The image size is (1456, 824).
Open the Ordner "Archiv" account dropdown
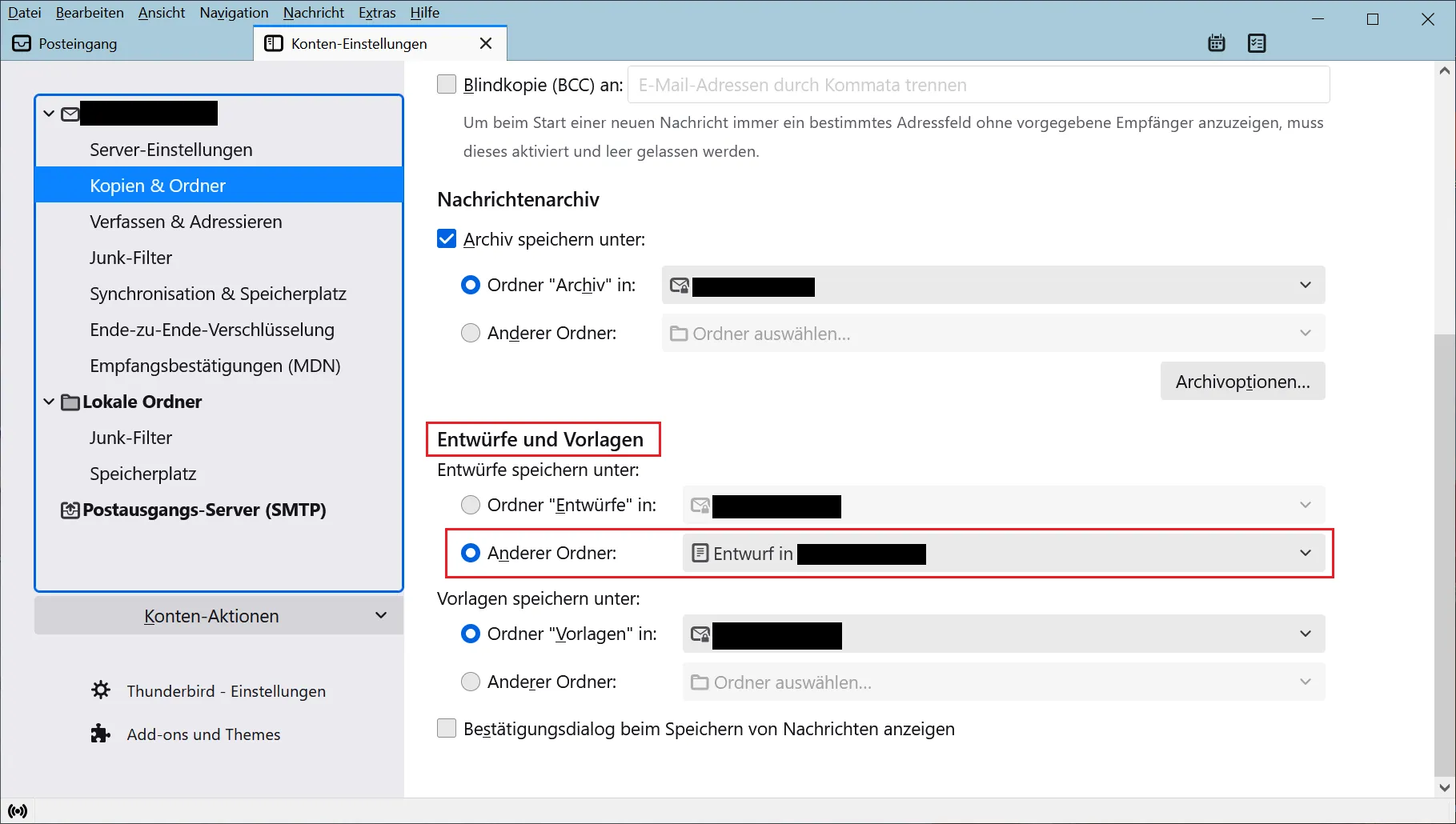[993, 285]
